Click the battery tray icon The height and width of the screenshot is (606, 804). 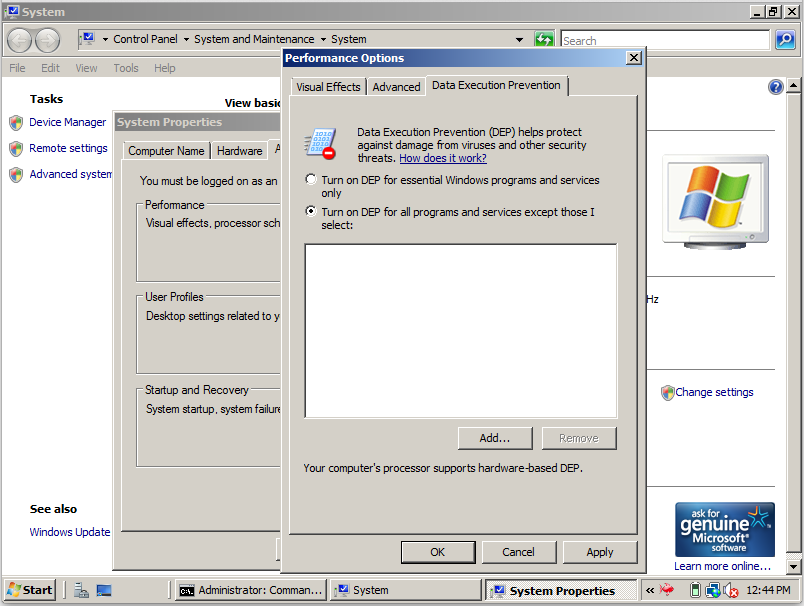coord(695,591)
